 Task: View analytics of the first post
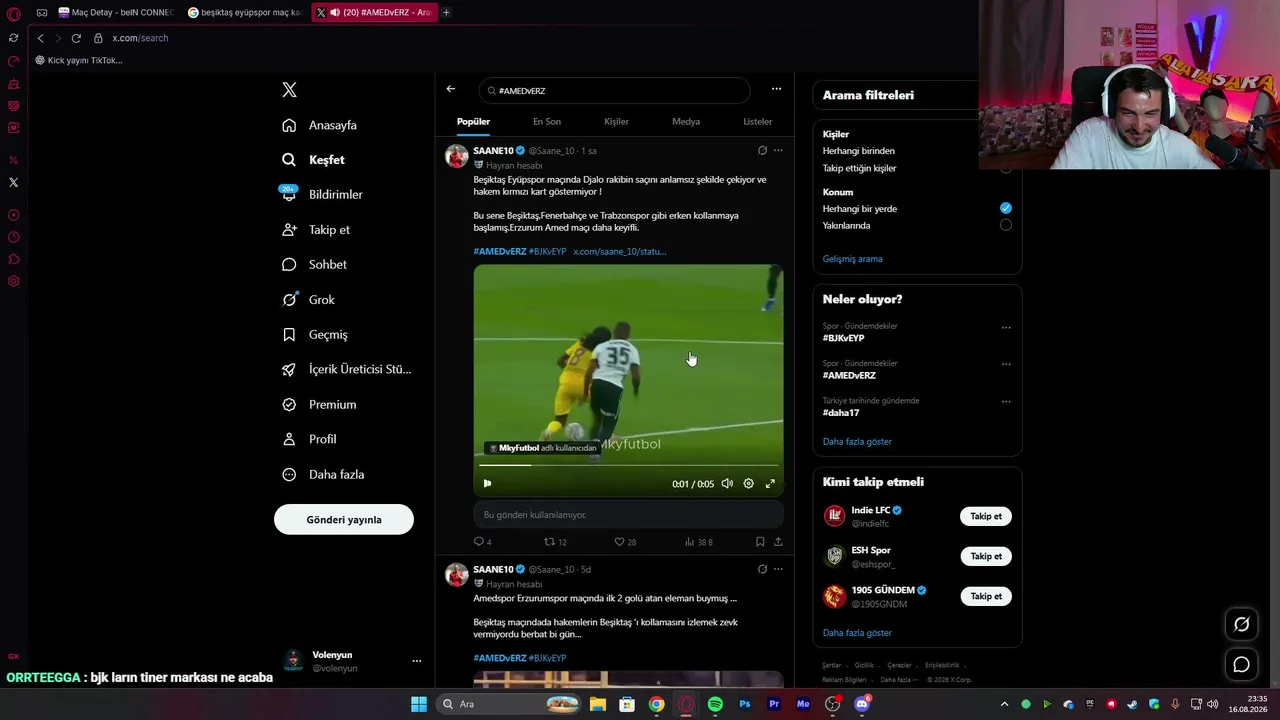click(698, 542)
